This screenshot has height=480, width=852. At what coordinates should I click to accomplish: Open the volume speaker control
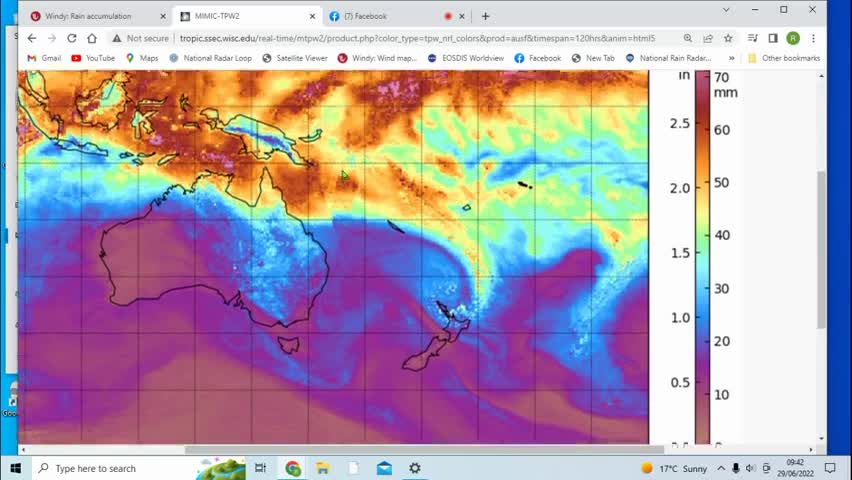750,468
